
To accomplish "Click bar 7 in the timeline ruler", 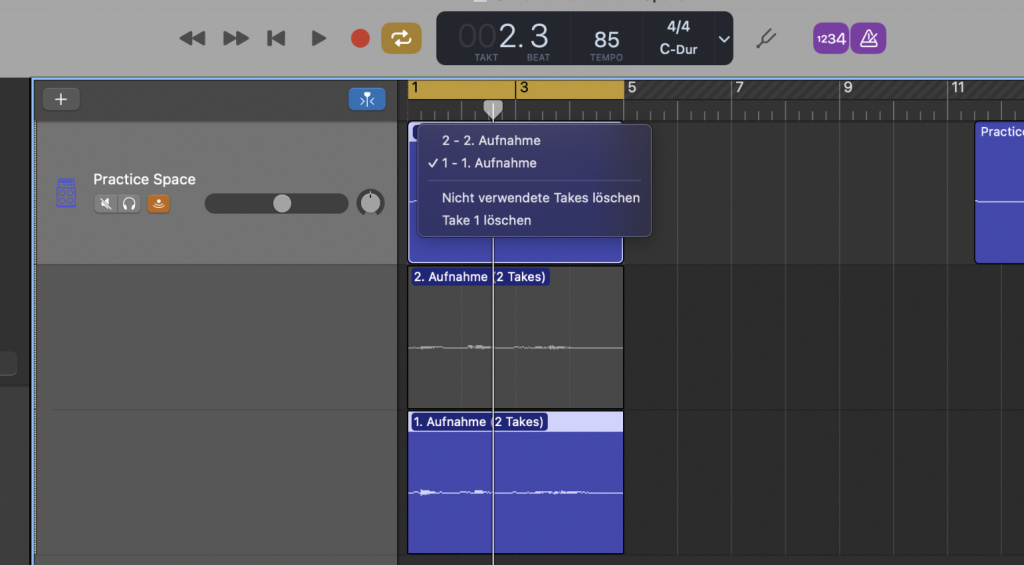I will (739, 88).
